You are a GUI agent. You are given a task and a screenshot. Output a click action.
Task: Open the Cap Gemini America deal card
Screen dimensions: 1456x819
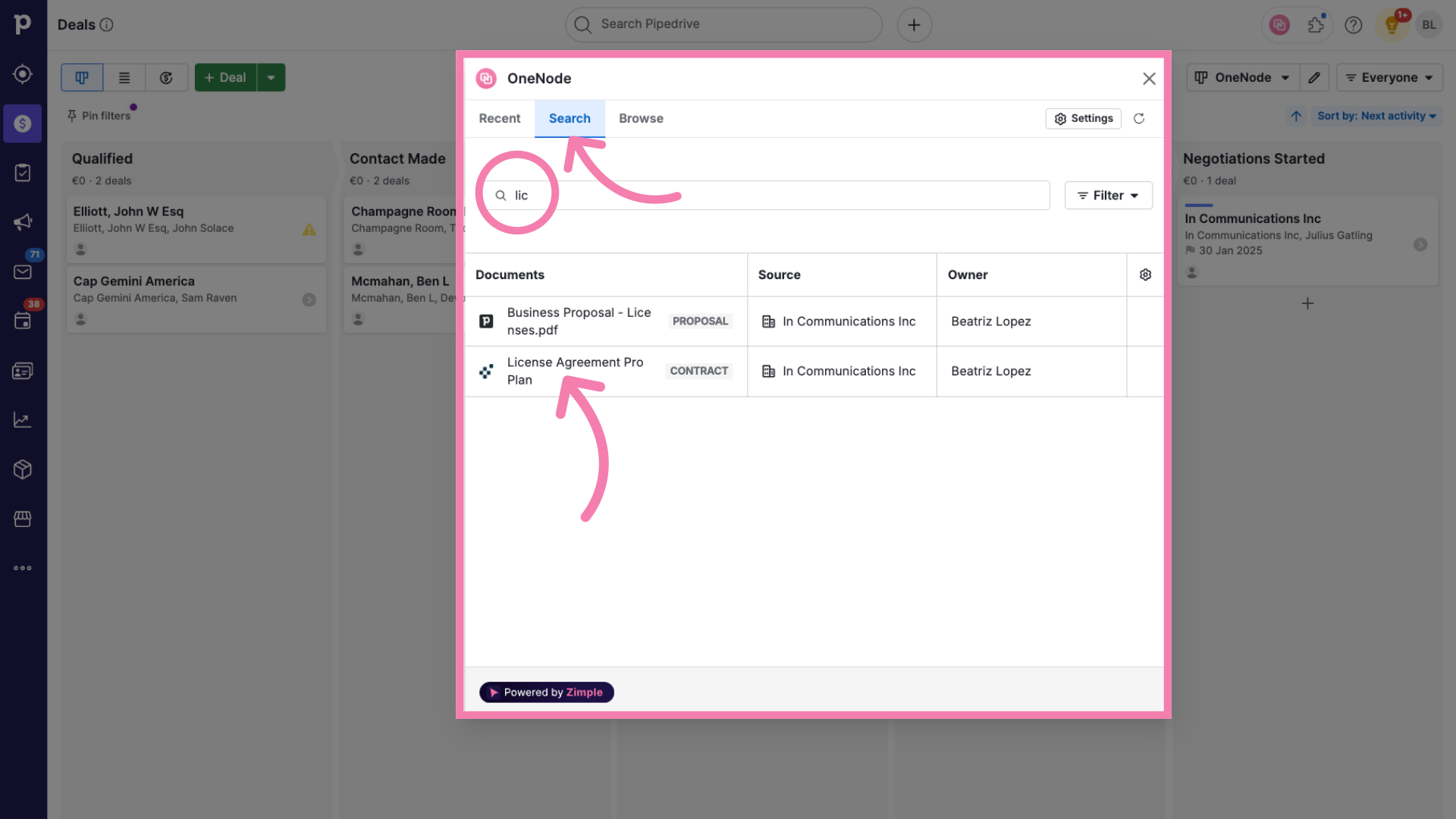[196, 300]
